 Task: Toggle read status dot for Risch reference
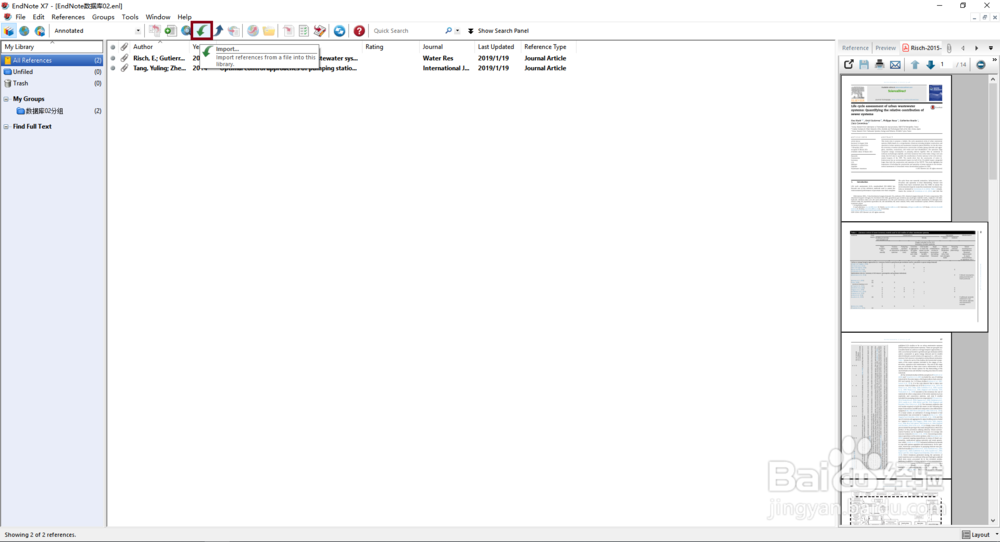click(x=113, y=58)
